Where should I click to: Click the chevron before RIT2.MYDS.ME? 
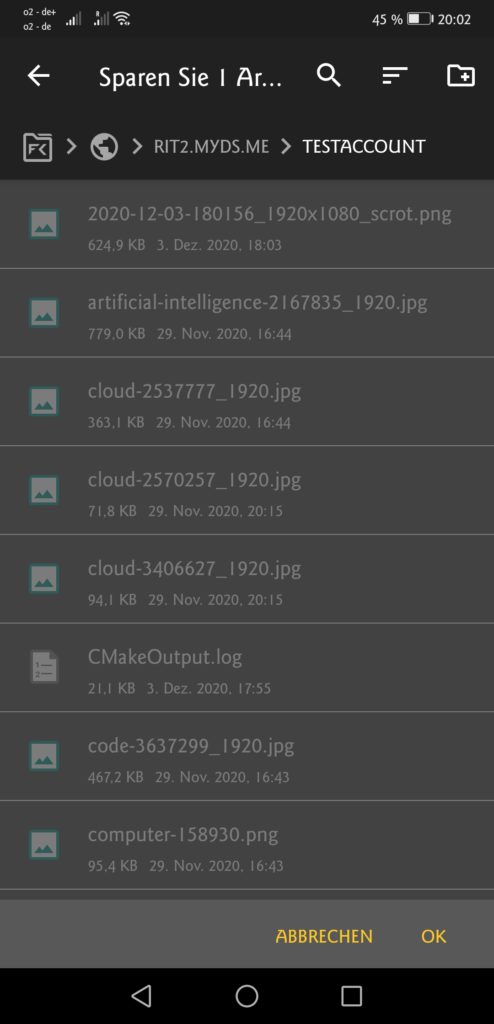[137, 147]
